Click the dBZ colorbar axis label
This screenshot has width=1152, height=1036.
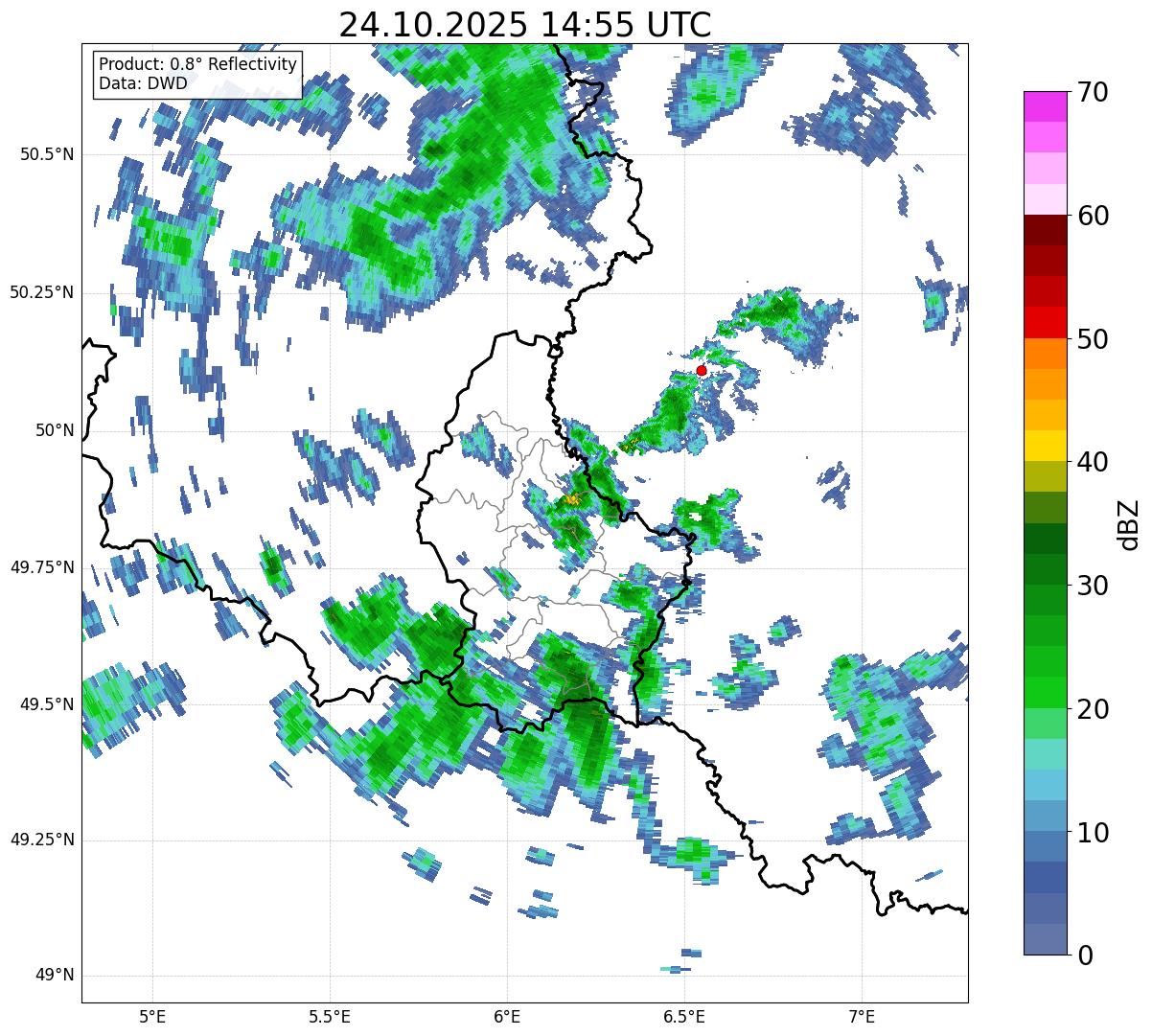(x=1130, y=524)
